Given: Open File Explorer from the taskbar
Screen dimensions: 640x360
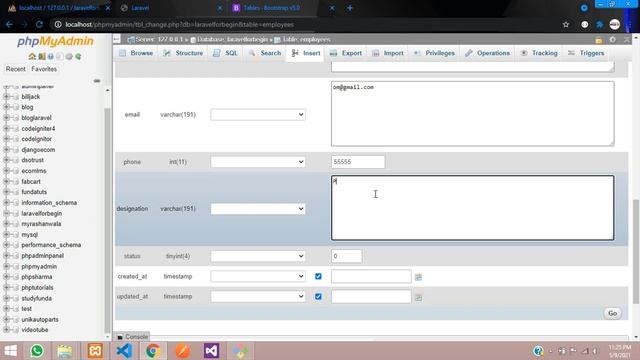Looking at the screenshot, I should (x=64, y=351).
